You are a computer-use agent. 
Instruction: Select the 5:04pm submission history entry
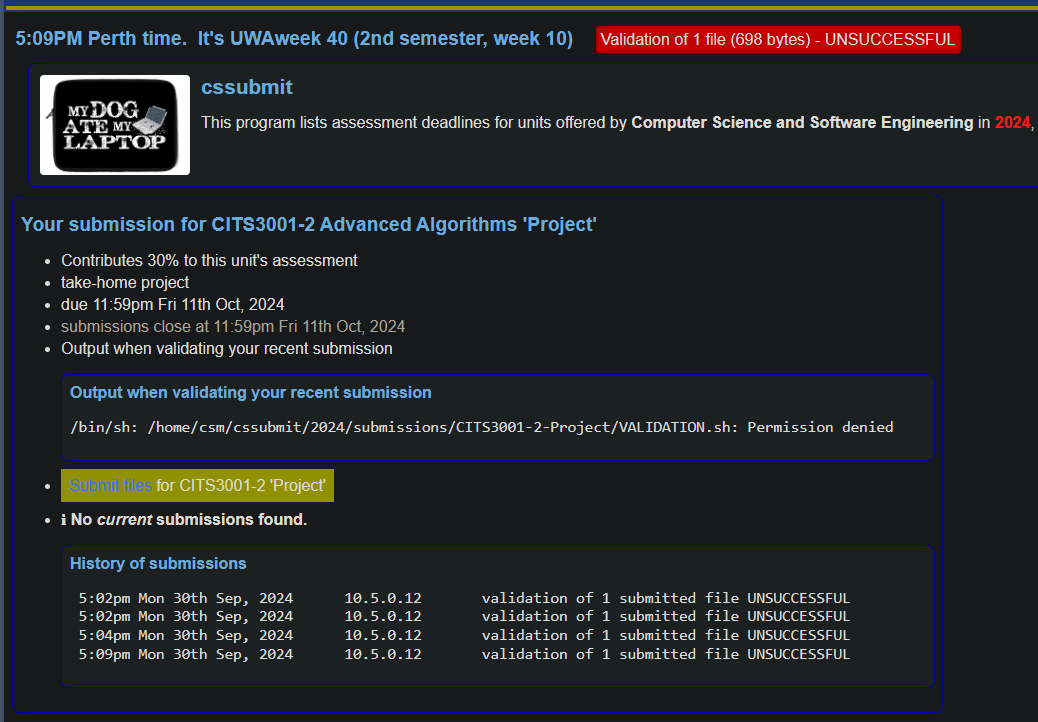[x=464, y=635]
